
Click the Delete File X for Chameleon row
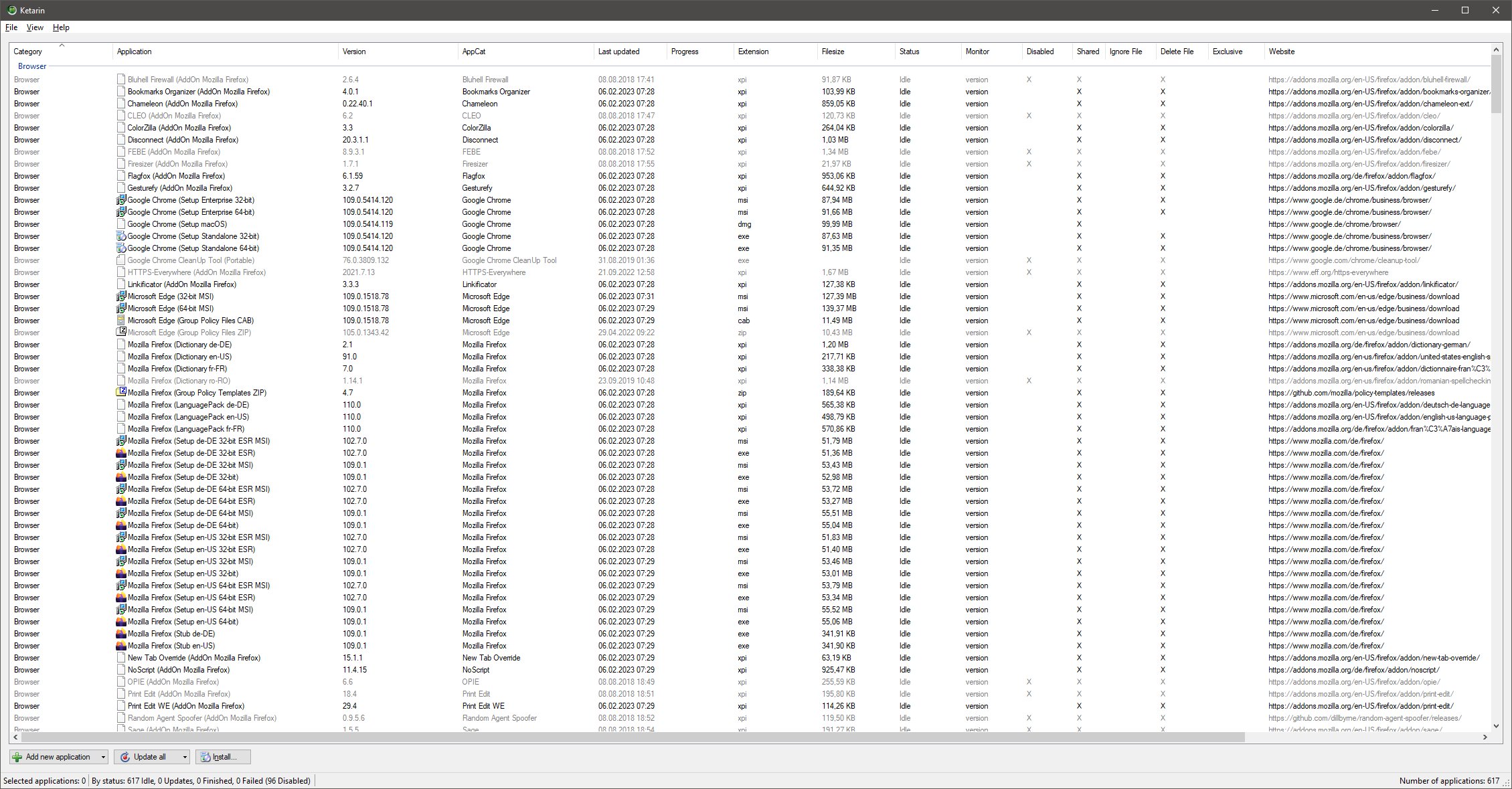1163,104
